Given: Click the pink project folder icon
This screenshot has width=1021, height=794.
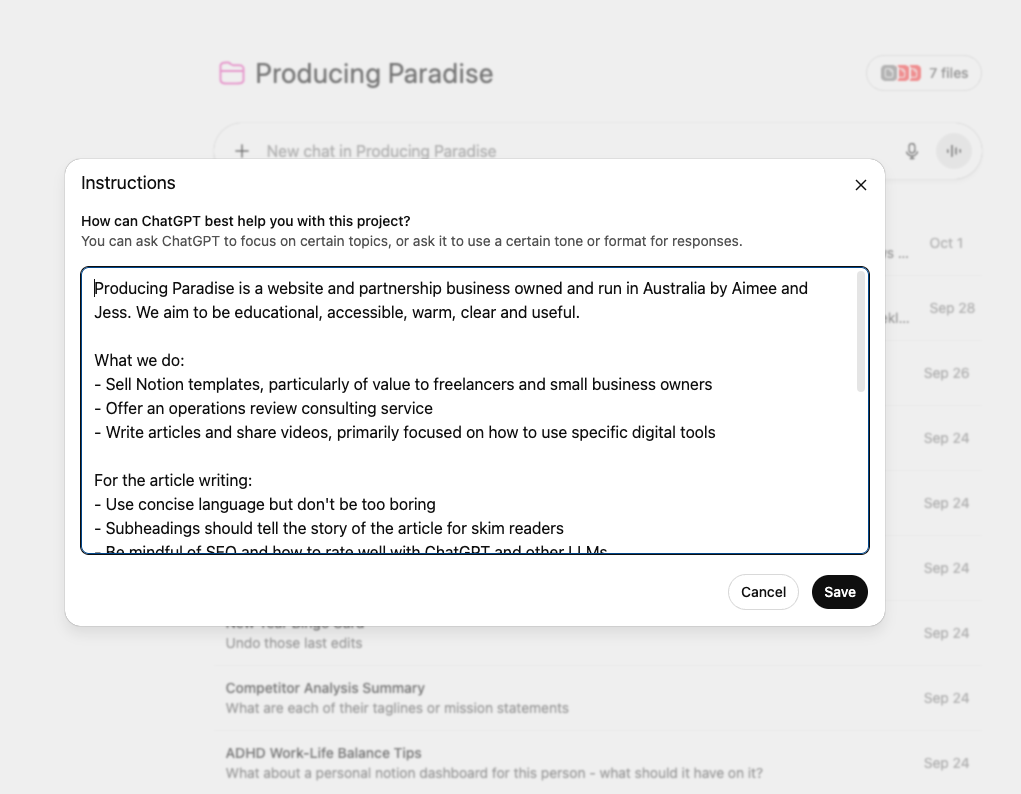Looking at the screenshot, I should tap(232, 73).
